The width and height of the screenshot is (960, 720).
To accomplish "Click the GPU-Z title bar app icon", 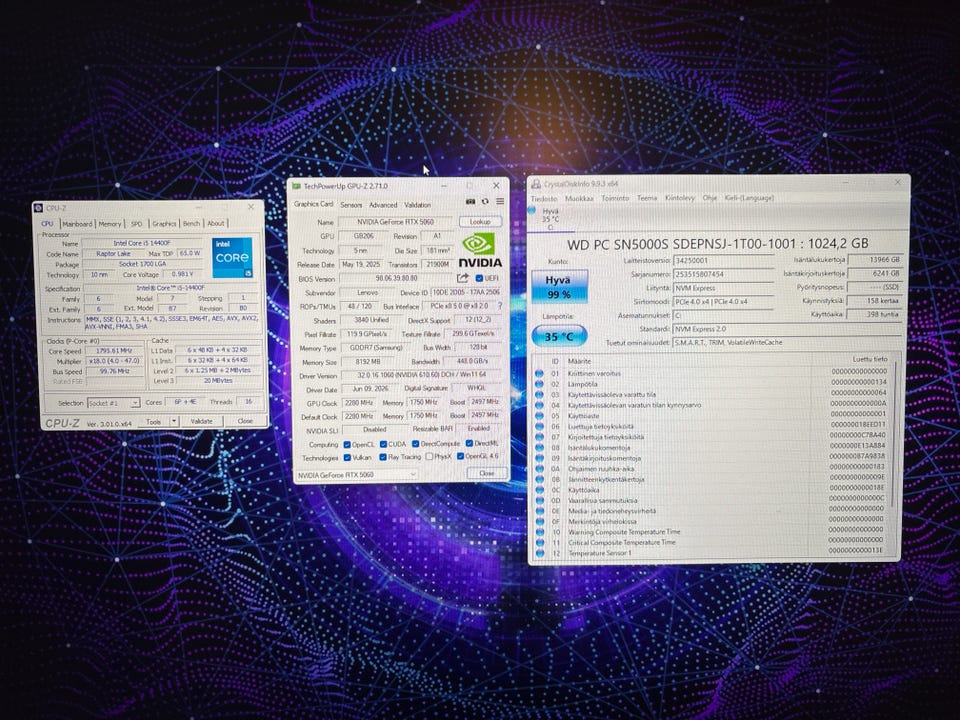I will click(x=296, y=186).
